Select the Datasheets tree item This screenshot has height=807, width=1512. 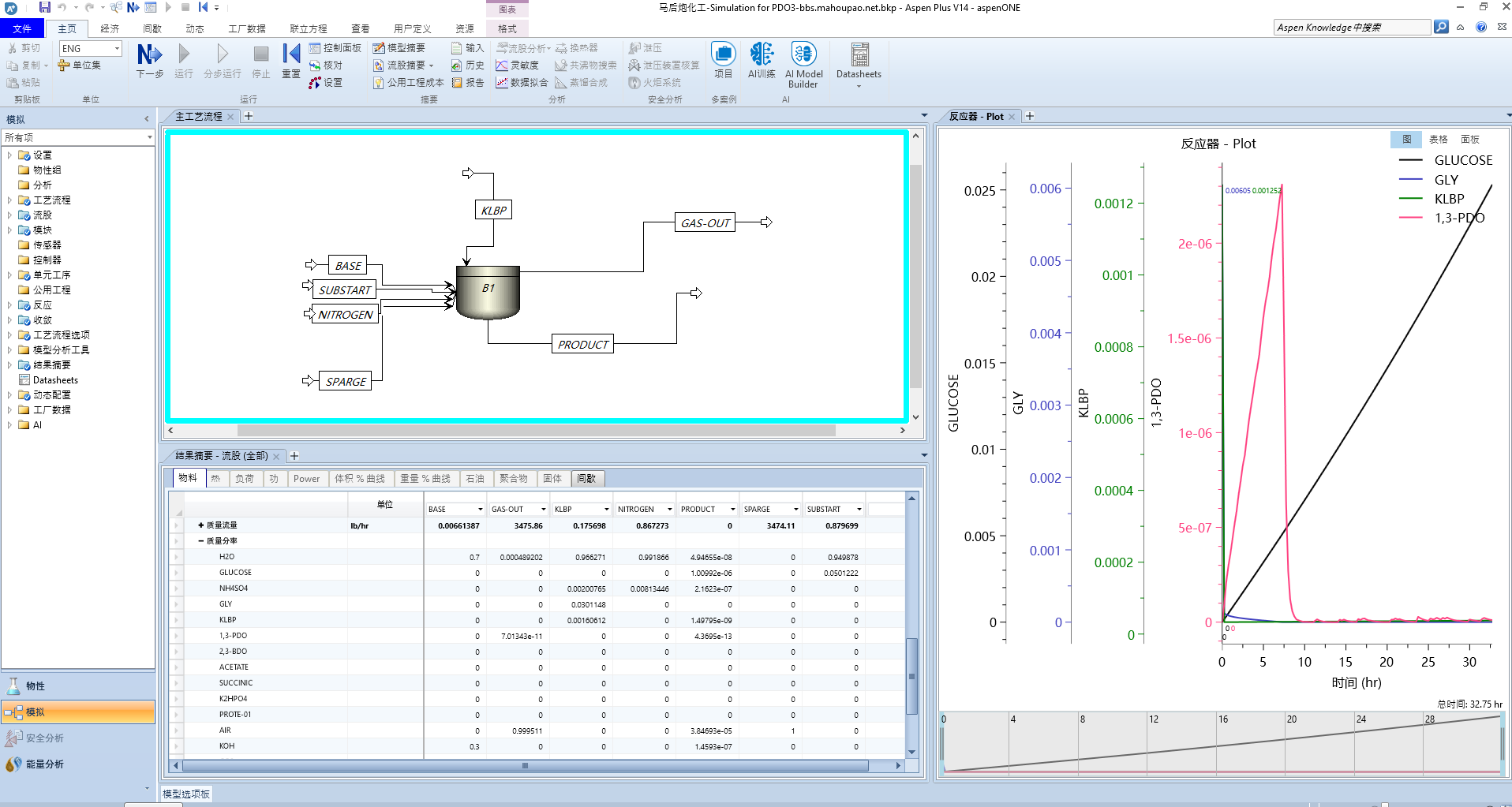[55, 380]
